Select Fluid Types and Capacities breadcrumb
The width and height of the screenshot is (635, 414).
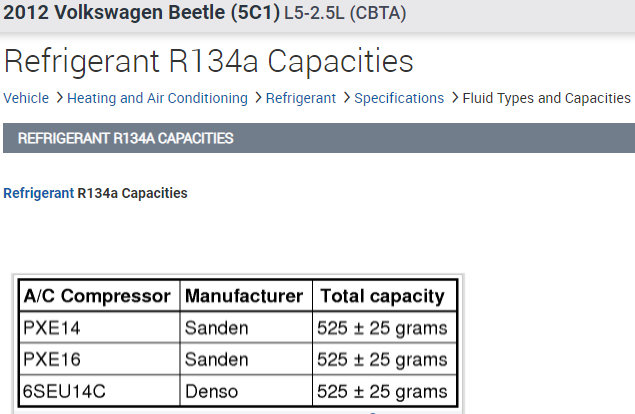(547, 98)
